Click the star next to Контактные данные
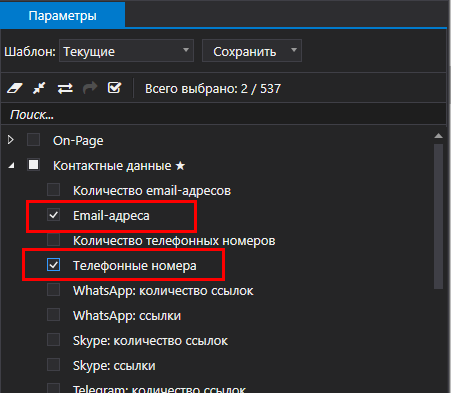This screenshot has height=393, width=451. tap(180, 165)
